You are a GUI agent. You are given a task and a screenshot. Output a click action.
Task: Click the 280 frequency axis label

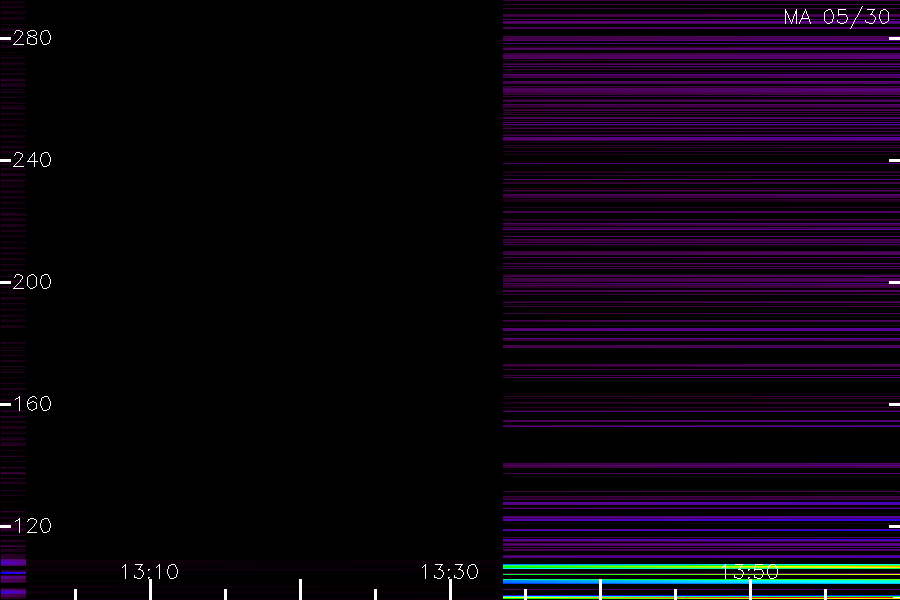[x=32, y=38]
